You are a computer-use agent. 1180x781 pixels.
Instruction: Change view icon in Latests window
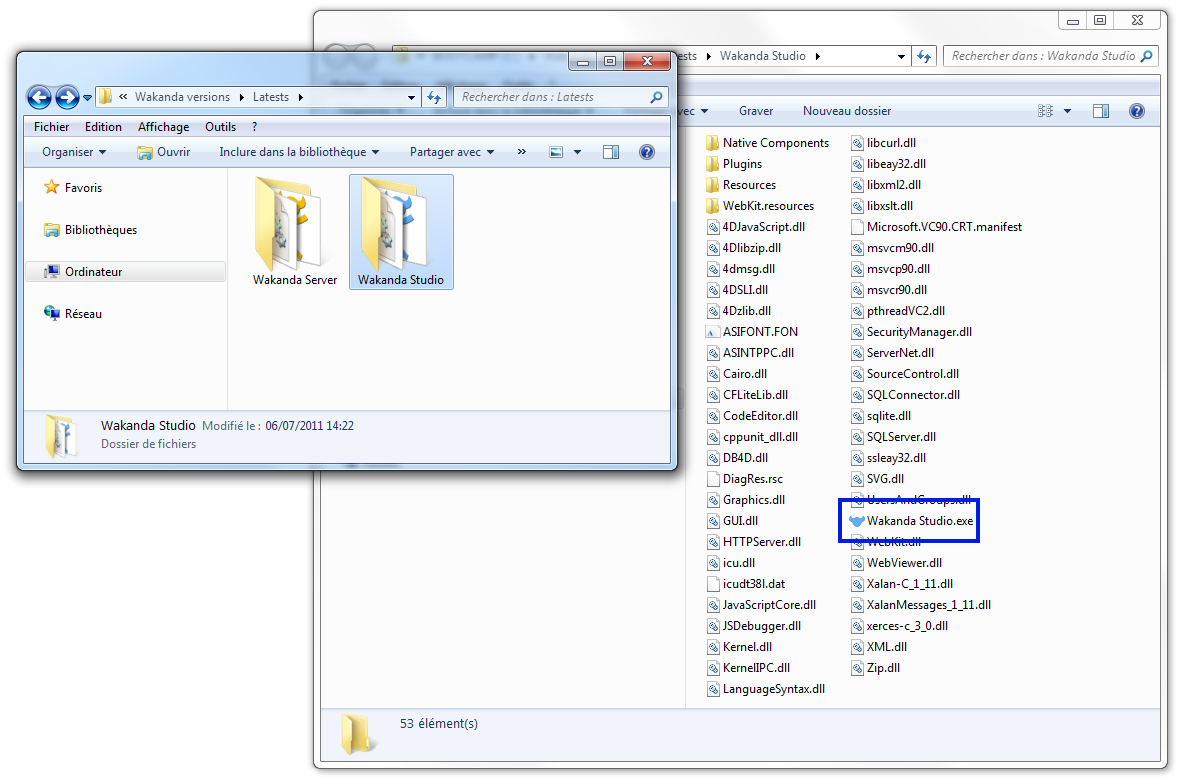click(x=556, y=152)
